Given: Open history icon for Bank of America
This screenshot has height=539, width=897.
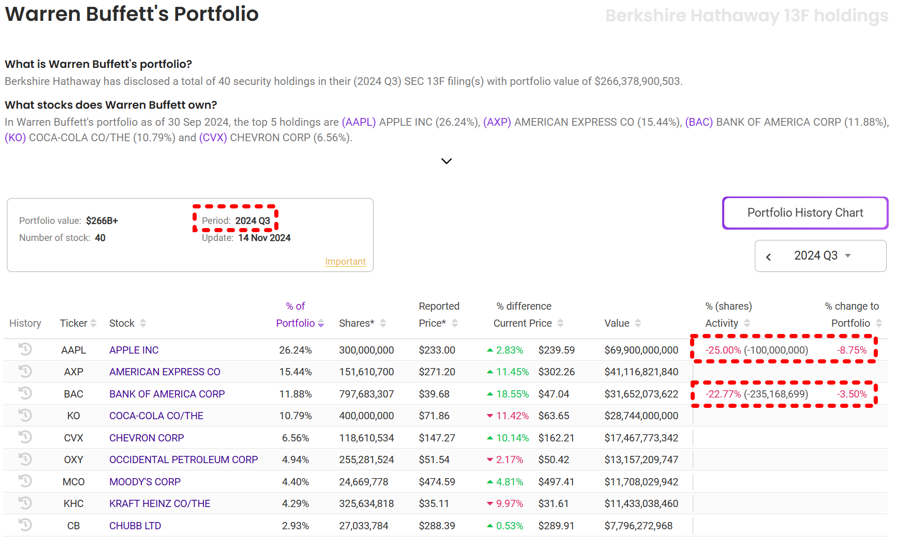Looking at the screenshot, I should coord(25,394).
